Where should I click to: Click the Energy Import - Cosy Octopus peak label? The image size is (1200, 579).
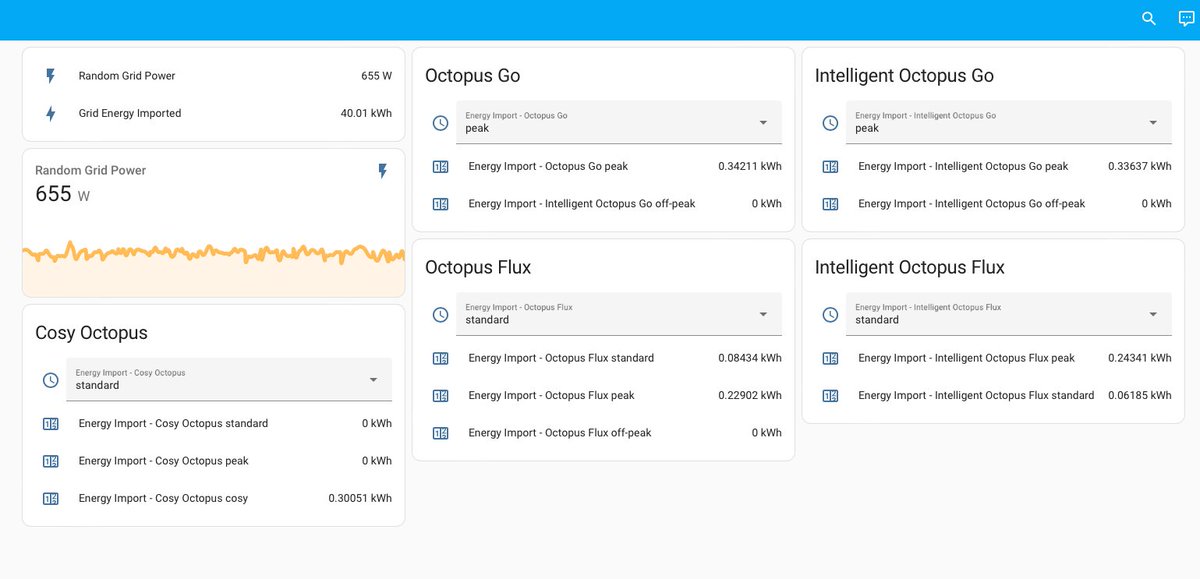[164, 461]
